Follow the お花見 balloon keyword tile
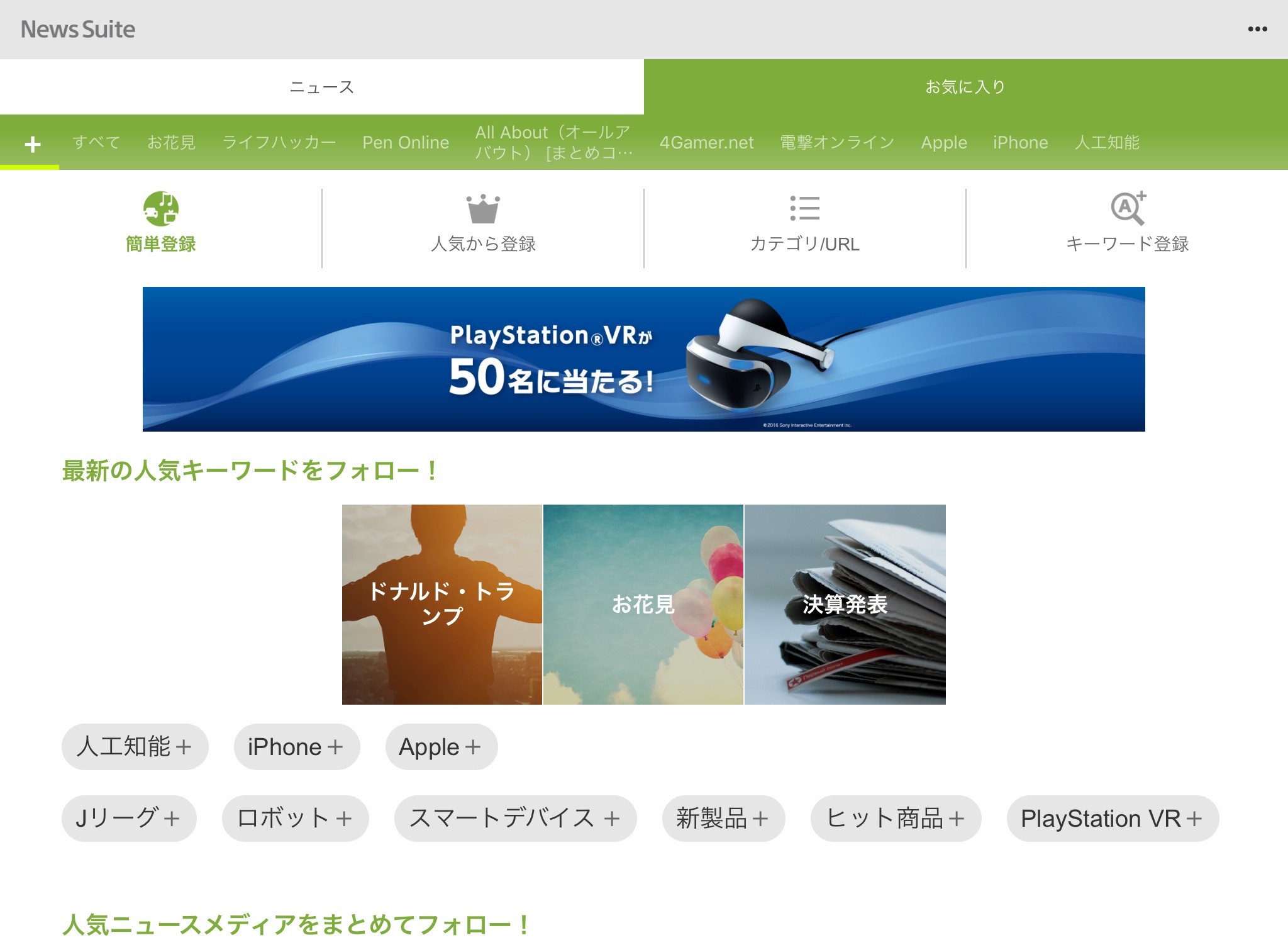This screenshot has height=940, width=1288. pos(643,605)
